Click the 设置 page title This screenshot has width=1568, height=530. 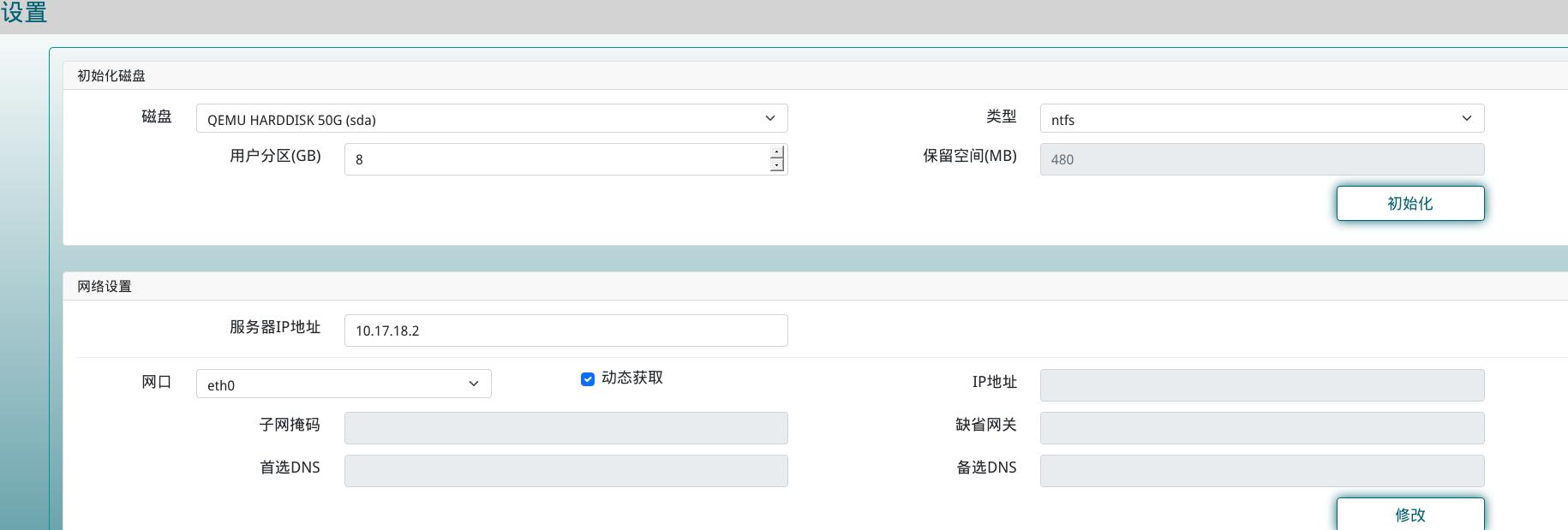[x=24, y=13]
